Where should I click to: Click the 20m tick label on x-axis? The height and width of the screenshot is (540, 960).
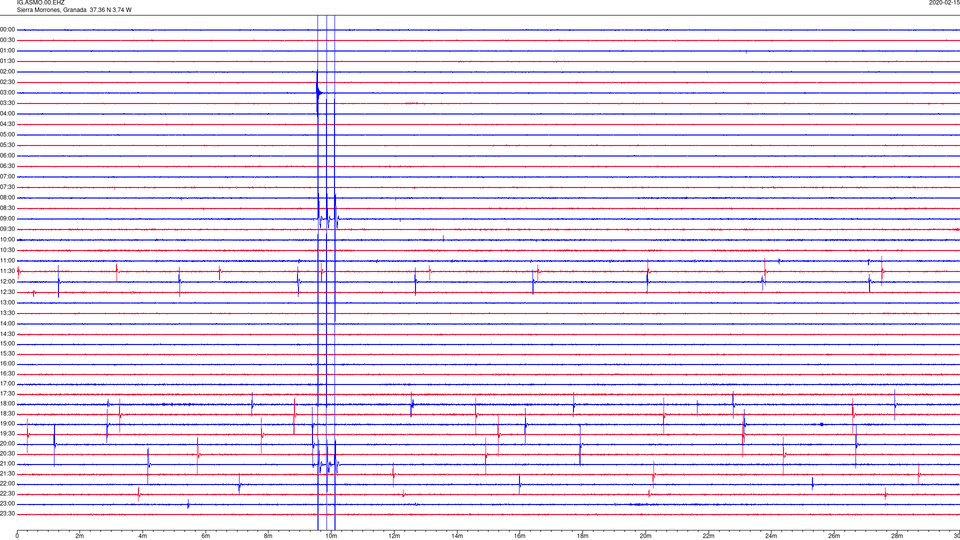pos(645,536)
